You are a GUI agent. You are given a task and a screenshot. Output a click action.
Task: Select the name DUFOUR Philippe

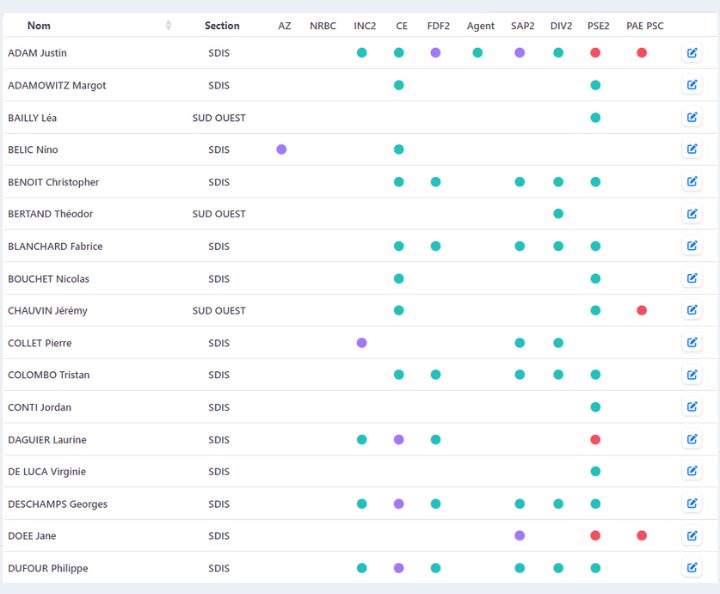pos(48,568)
